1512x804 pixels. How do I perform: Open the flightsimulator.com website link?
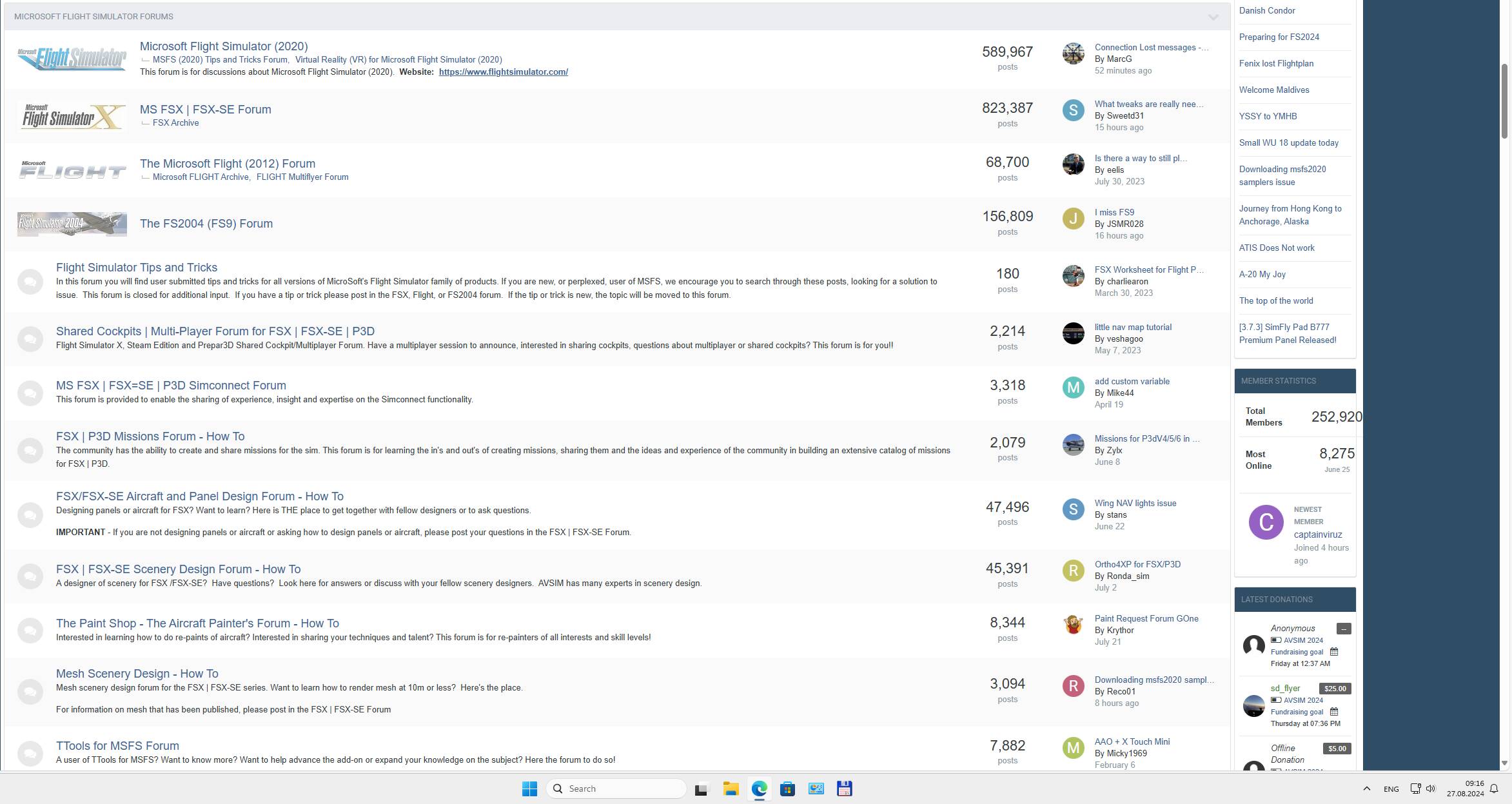503,72
